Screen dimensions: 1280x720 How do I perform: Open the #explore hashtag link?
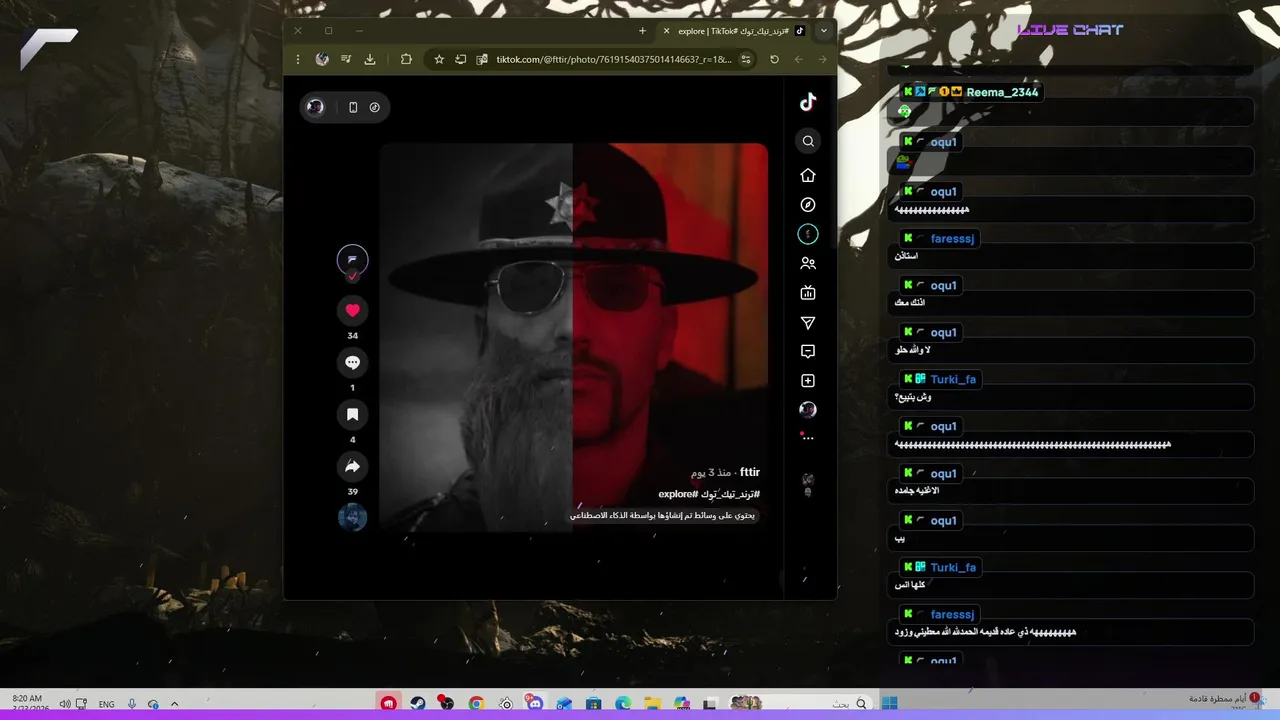click(678, 494)
